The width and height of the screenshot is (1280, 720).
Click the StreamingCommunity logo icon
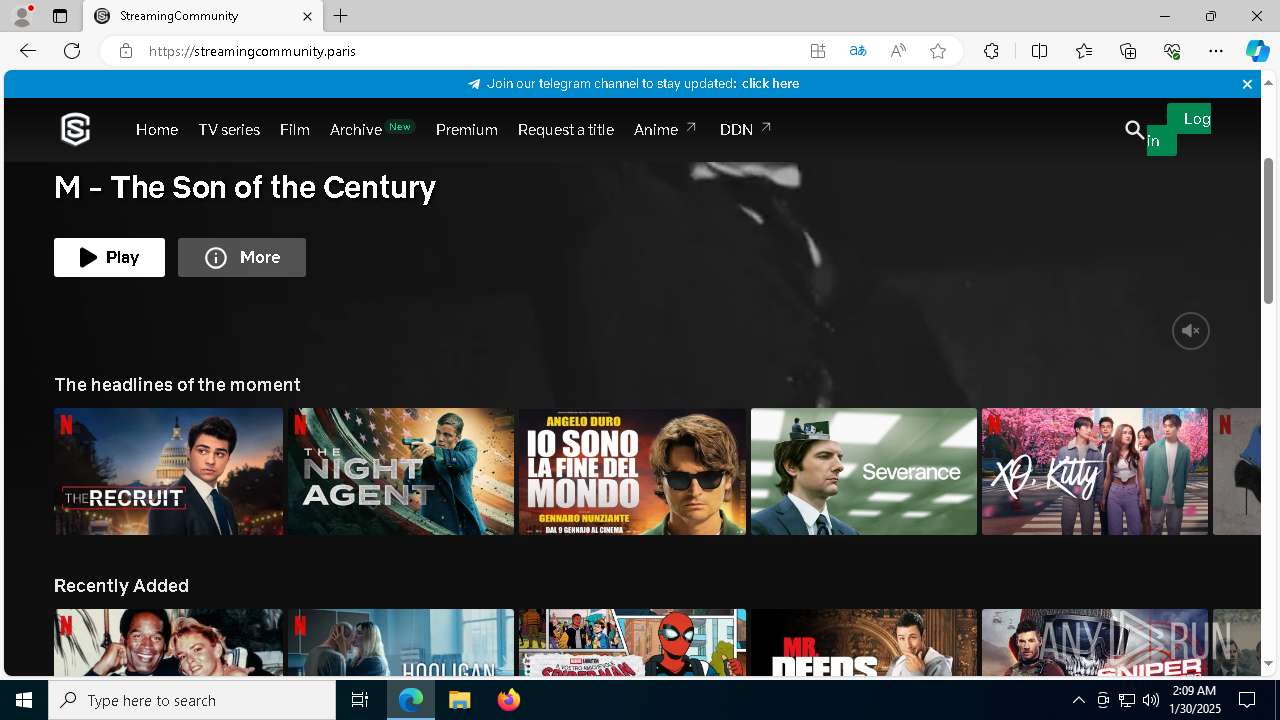76,129
